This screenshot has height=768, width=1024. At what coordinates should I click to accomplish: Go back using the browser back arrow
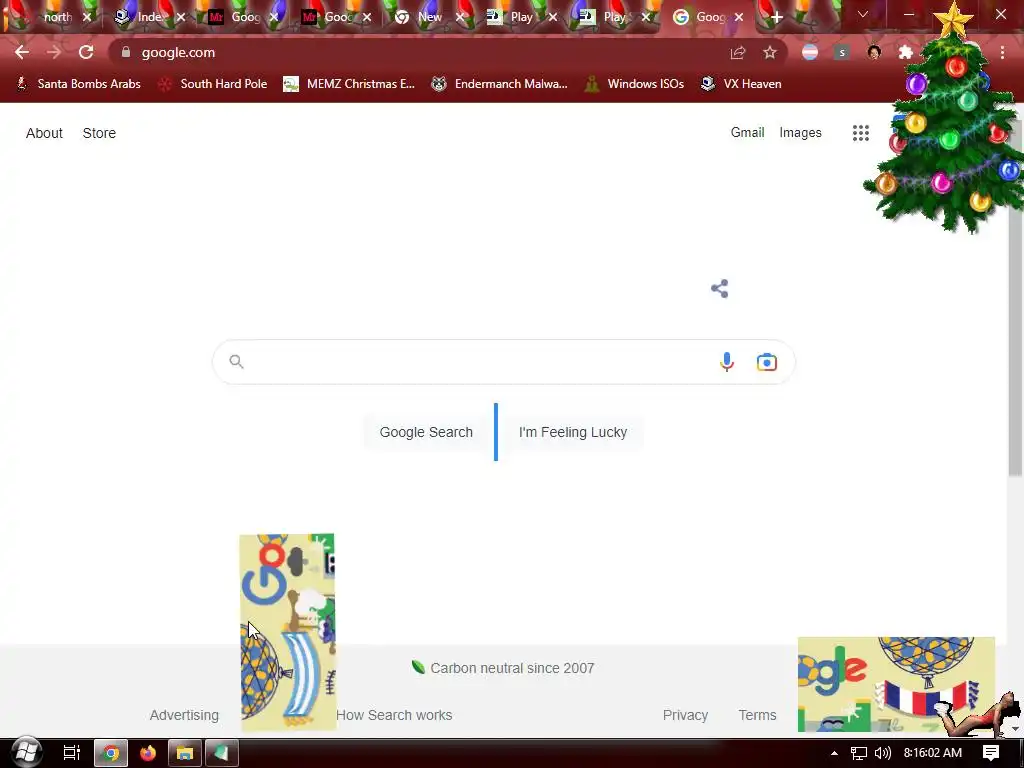[x=22, y=52]
